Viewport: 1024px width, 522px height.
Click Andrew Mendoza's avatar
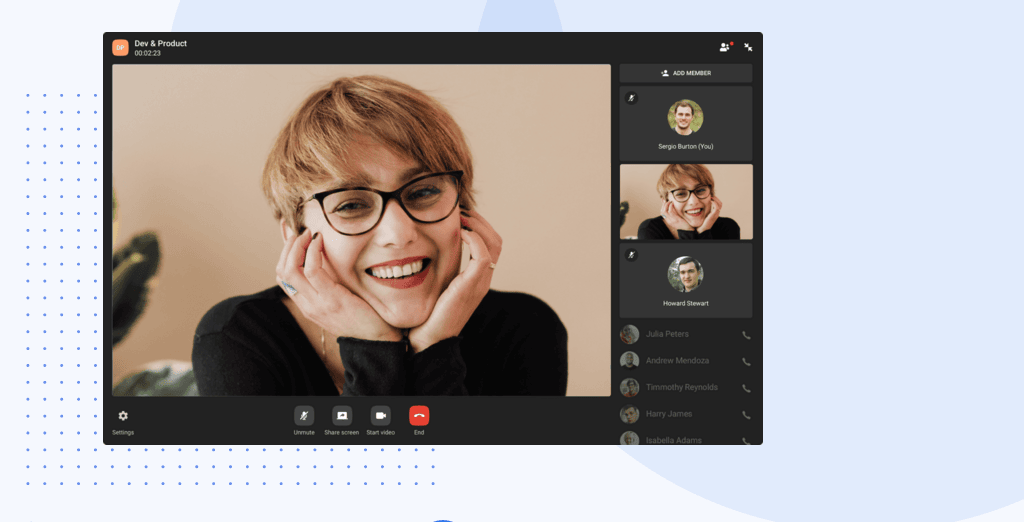[x=630, y=361]
